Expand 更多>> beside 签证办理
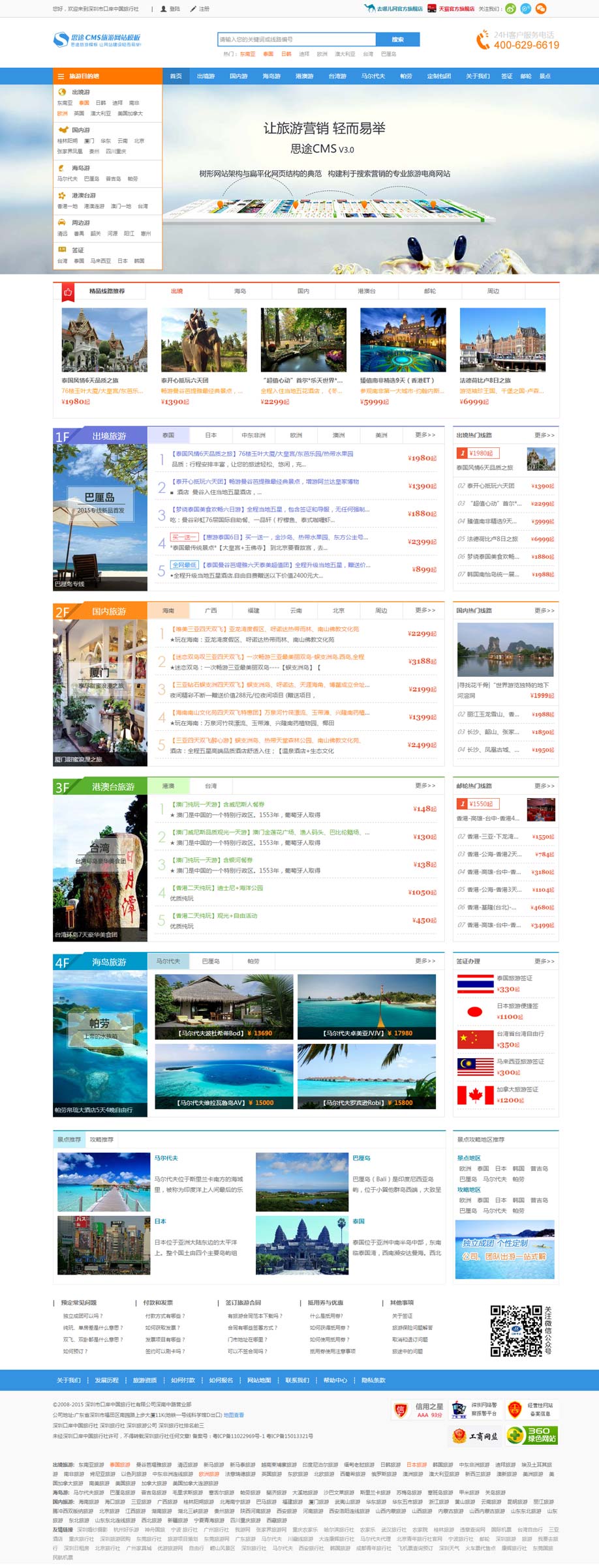The image size is (599, 1568). (x=544, y=962)
